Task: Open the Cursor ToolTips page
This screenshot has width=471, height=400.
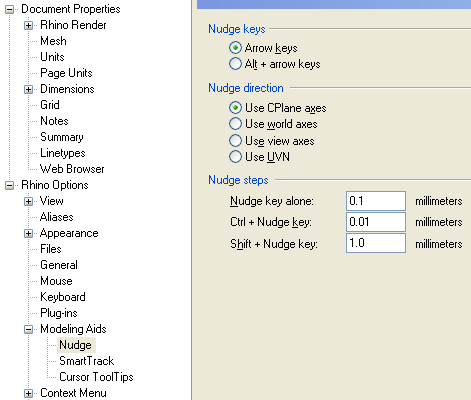Action: (96, 377)
